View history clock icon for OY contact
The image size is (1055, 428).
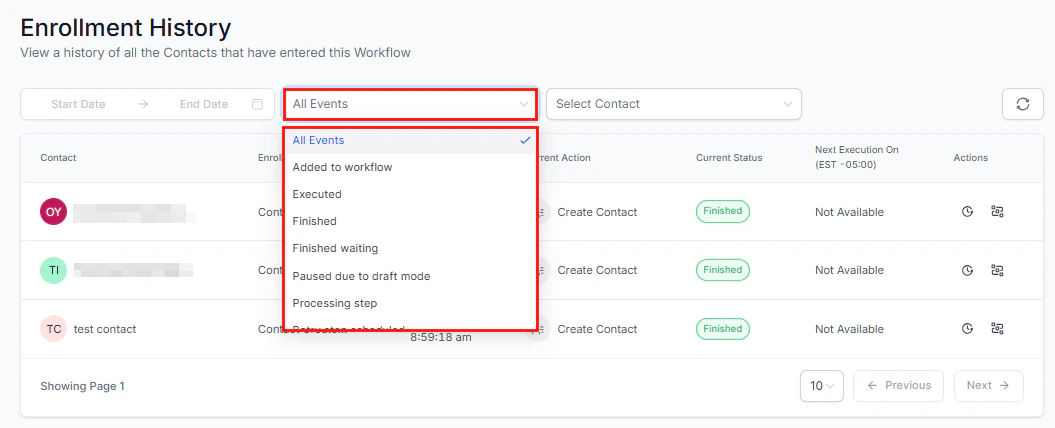click(968, 211)
